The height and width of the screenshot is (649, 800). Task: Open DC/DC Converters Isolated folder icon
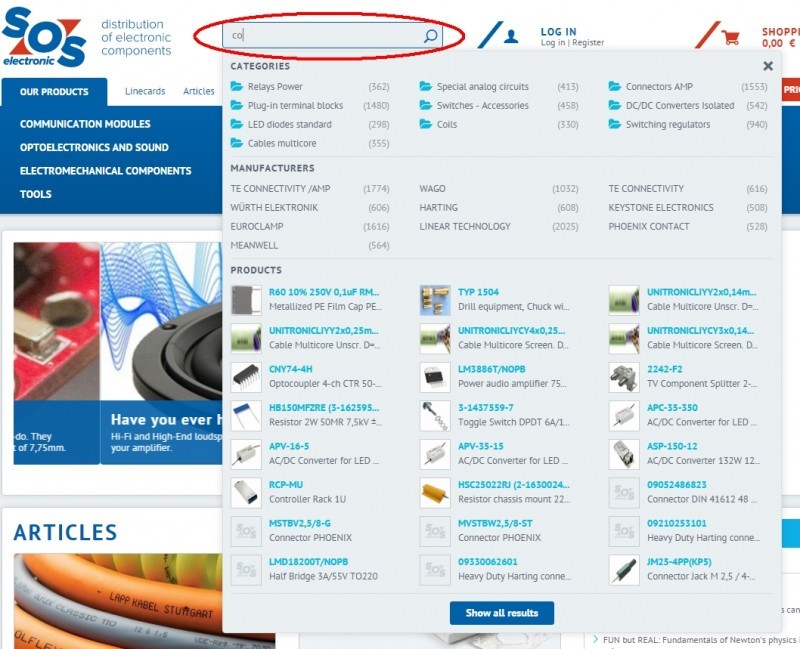tap(615, 105)
